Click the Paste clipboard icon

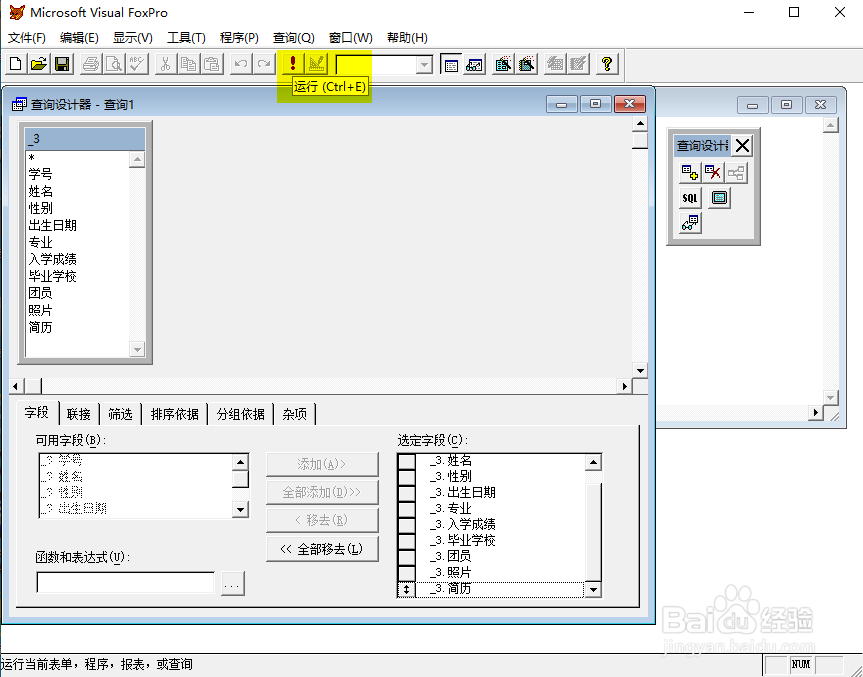pos(212,64)
